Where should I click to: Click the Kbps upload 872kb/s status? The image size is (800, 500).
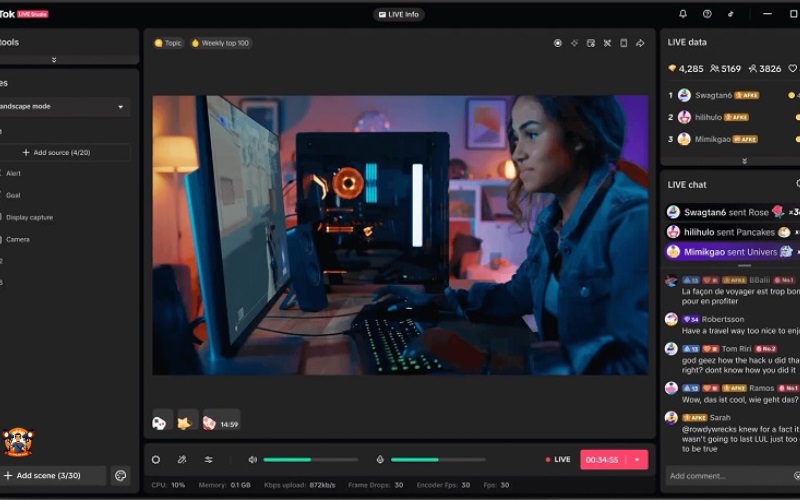click(299, 485)
